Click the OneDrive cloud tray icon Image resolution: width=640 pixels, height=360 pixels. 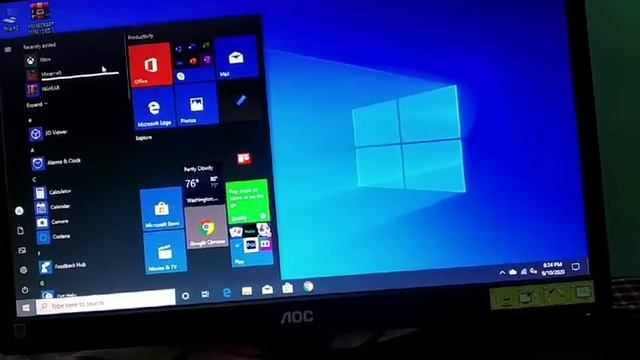click(x=513, y=272)
